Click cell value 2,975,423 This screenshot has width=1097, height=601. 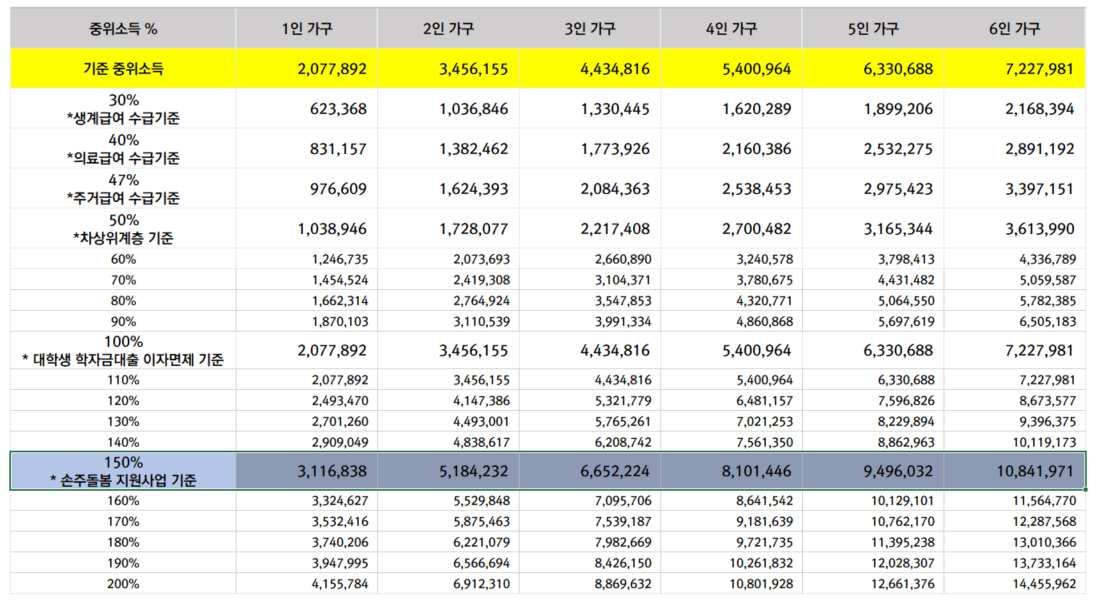(898, 189)
